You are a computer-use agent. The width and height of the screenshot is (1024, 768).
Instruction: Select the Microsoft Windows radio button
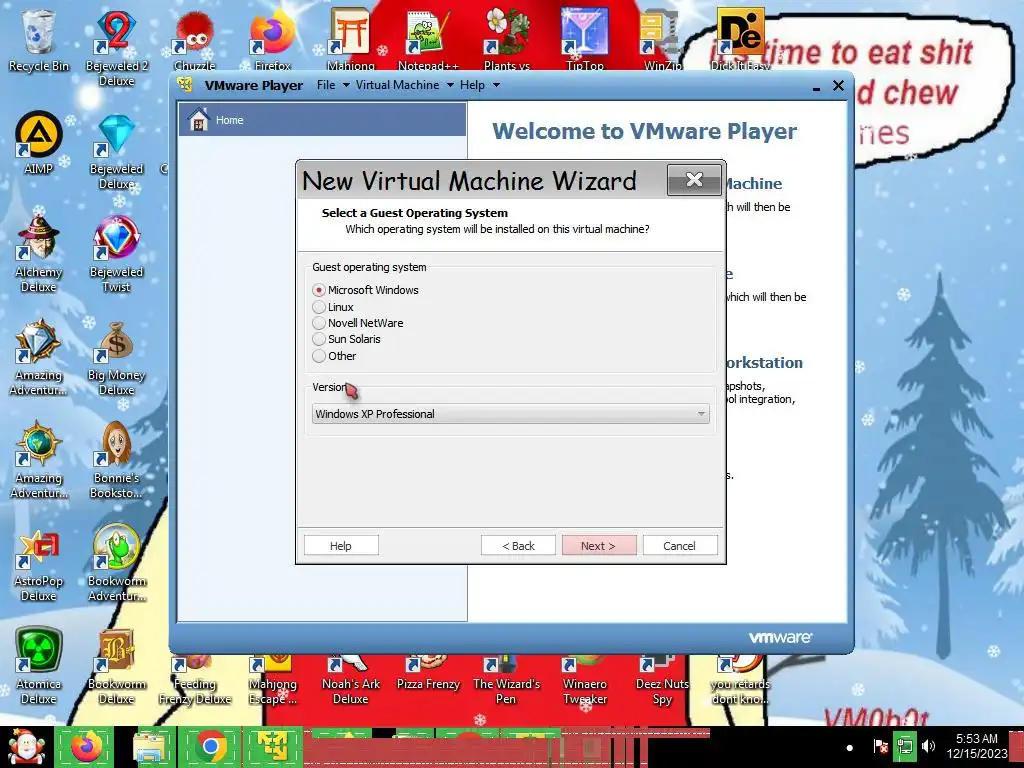[319, 290]
